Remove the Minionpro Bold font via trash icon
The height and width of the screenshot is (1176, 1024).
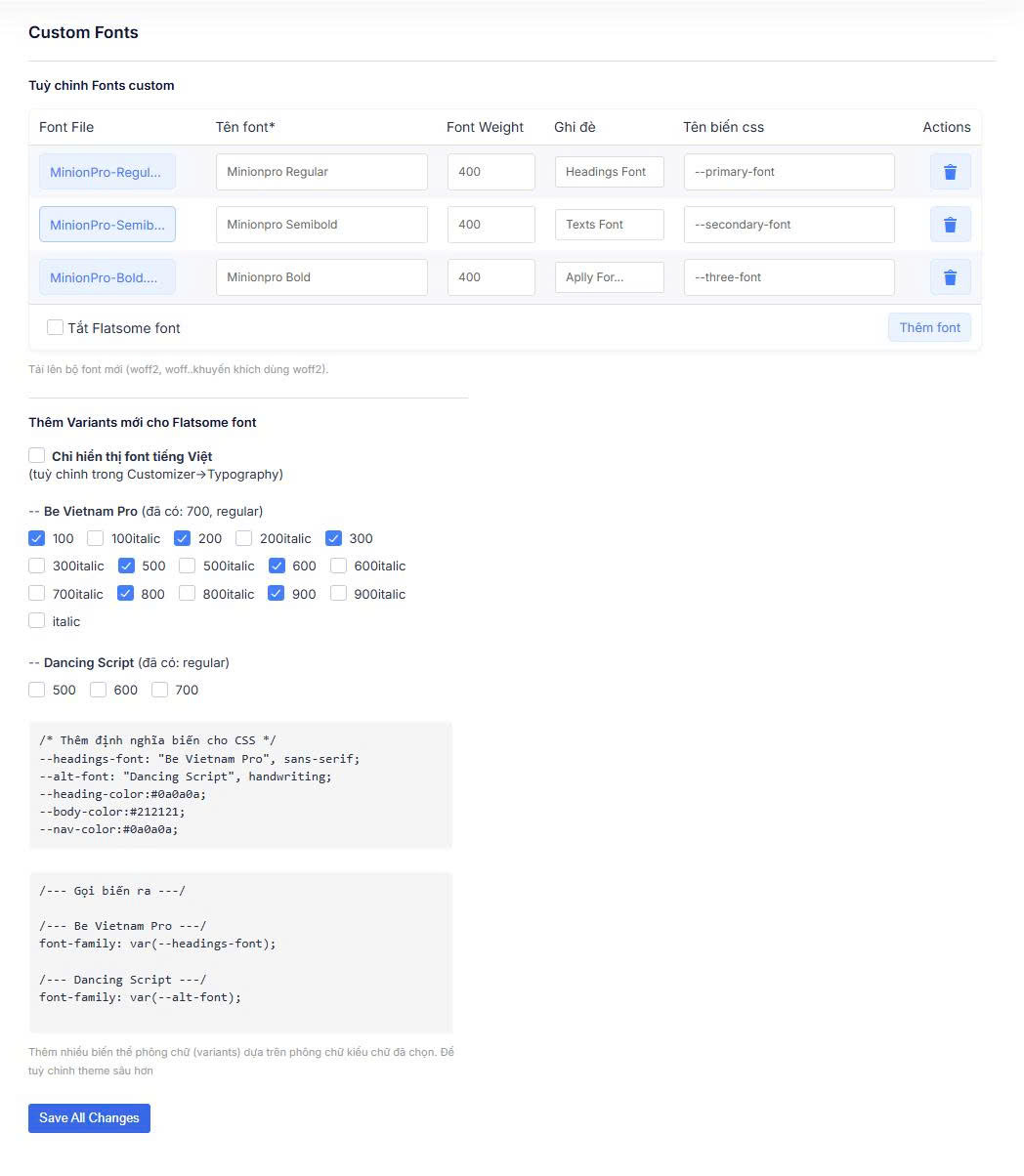coord(950,277)
